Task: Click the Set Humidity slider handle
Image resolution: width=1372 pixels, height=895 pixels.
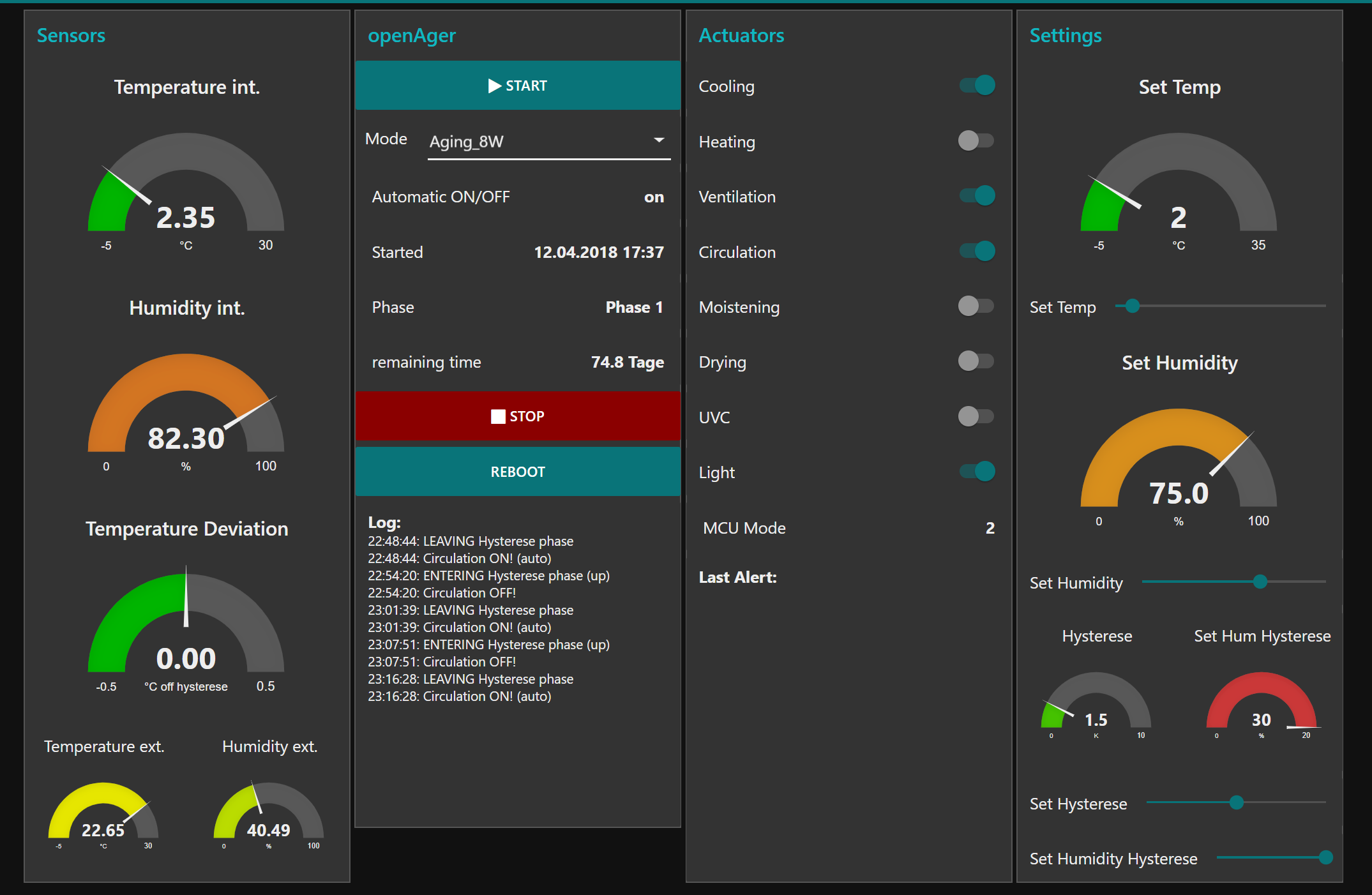Action: point(1260,582)
